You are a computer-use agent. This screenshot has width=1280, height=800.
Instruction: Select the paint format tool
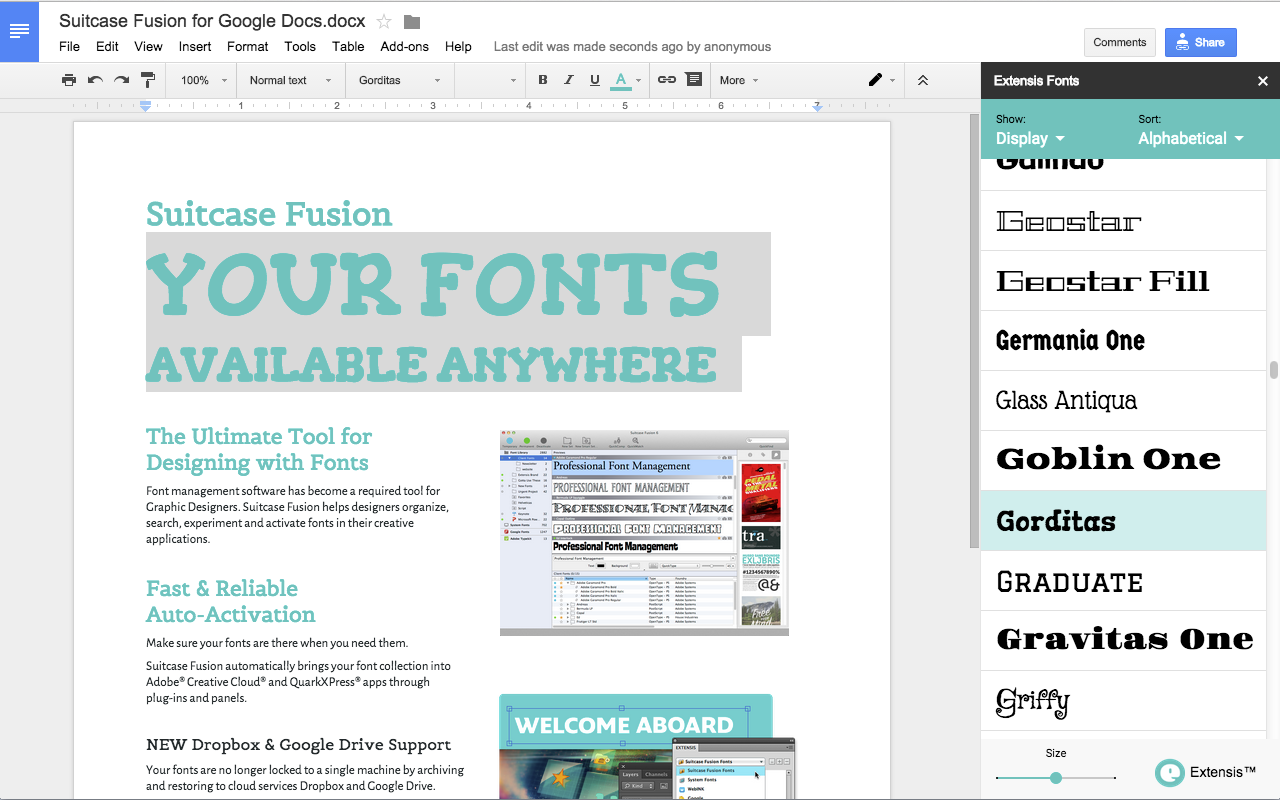(x=148, y=80)
